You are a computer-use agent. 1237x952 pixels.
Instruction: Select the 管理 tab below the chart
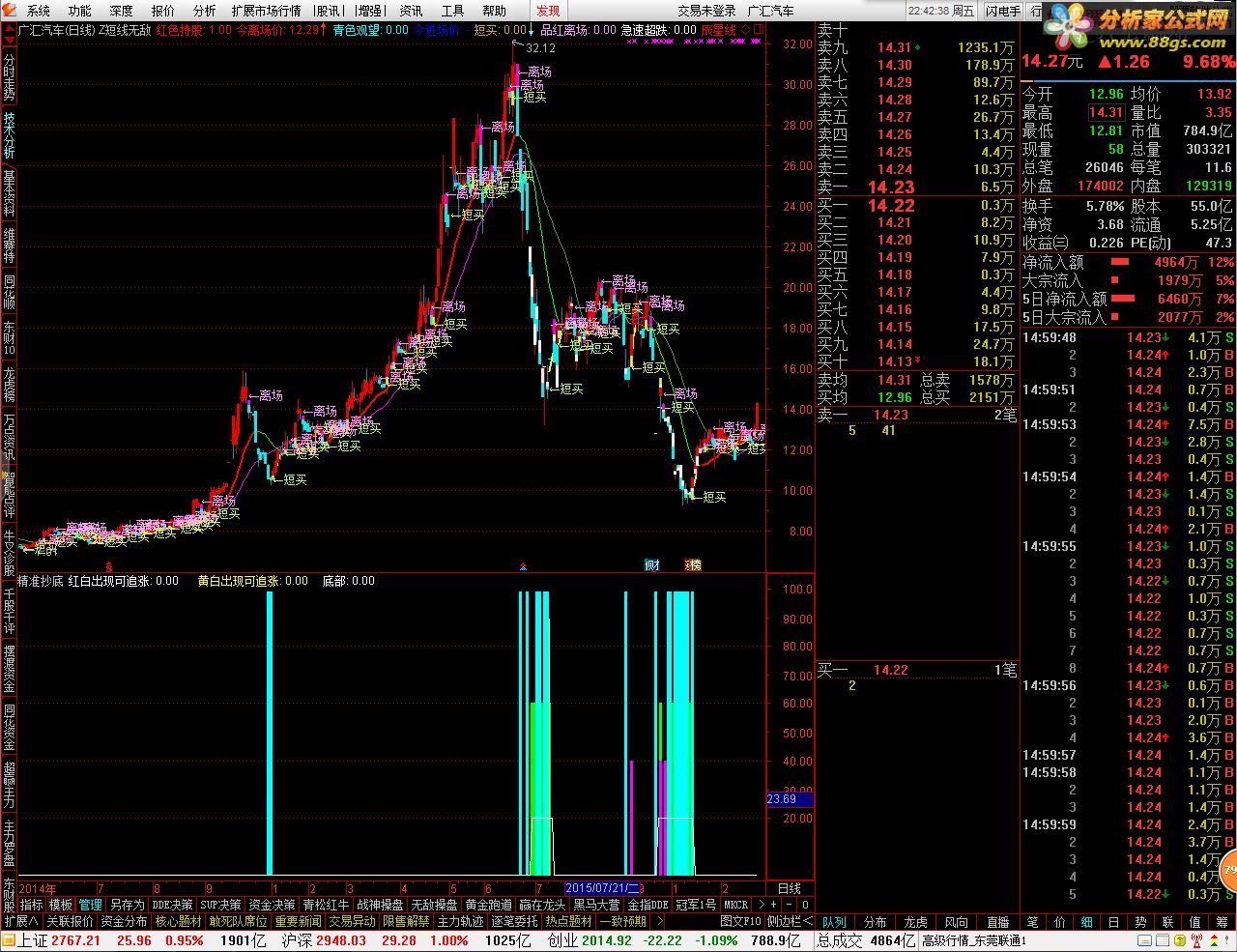91,906
